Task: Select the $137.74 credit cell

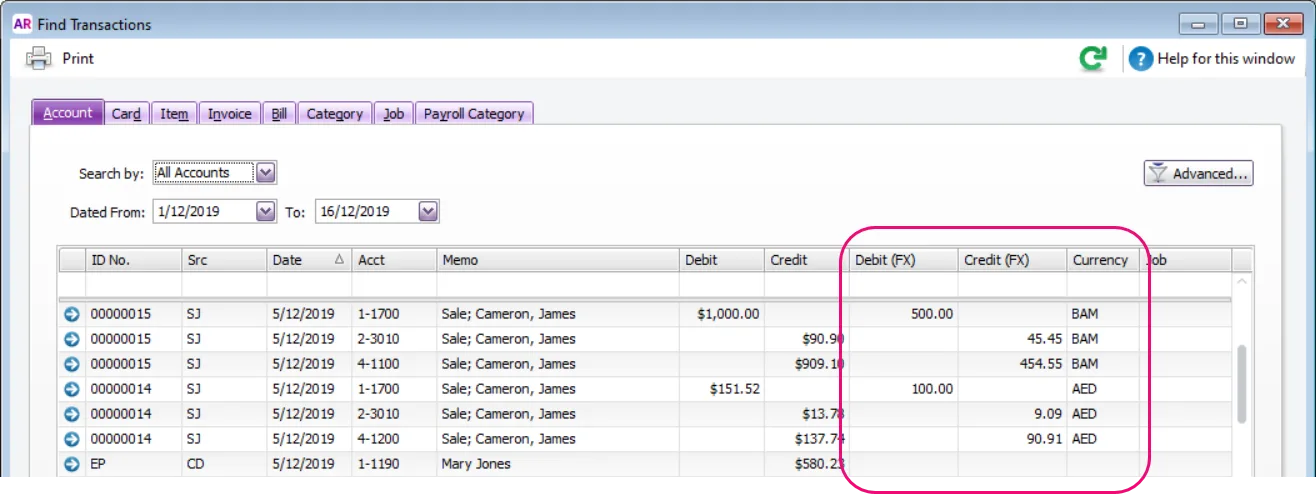Action: pos(806,439)
